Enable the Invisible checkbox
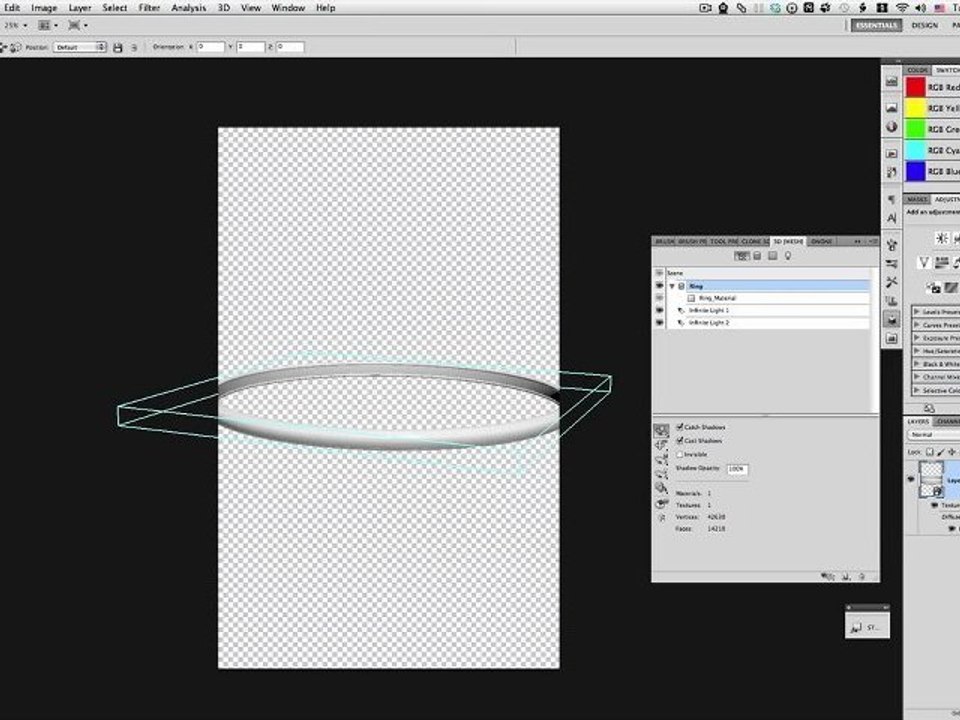The height and width of the screenshot is (720, 960). click(x=680, y=454)
